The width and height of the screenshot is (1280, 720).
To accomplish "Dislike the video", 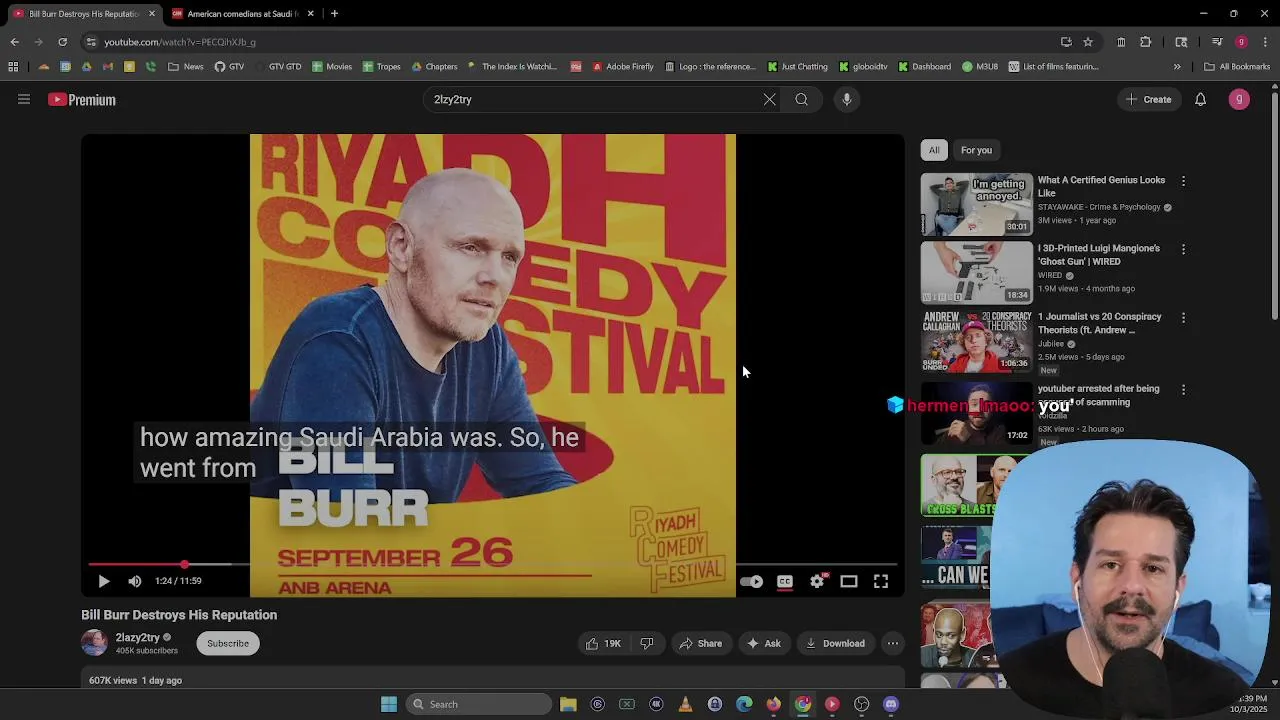I will pyautogui.click(x=647, y=644).
